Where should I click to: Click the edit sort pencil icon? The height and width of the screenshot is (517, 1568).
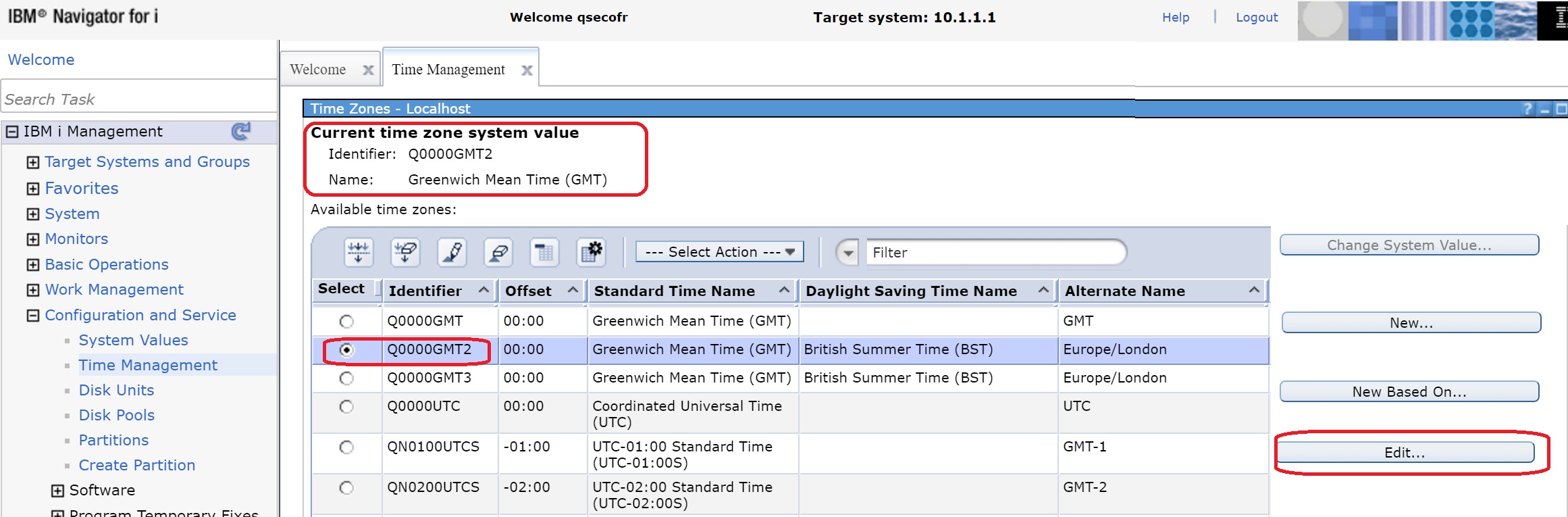452,253
